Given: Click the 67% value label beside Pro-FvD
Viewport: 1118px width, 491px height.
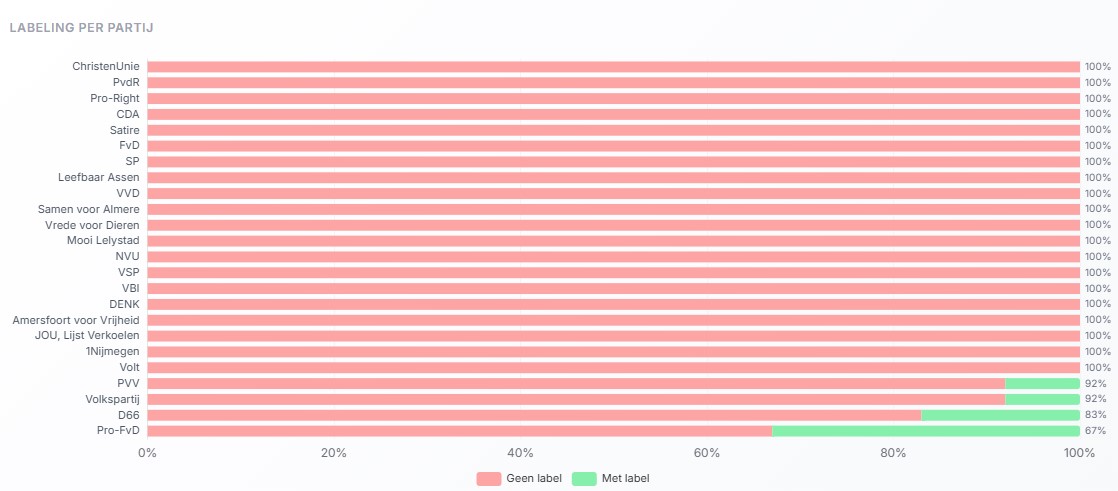Looking at the screenshot, I should 1095,431.
